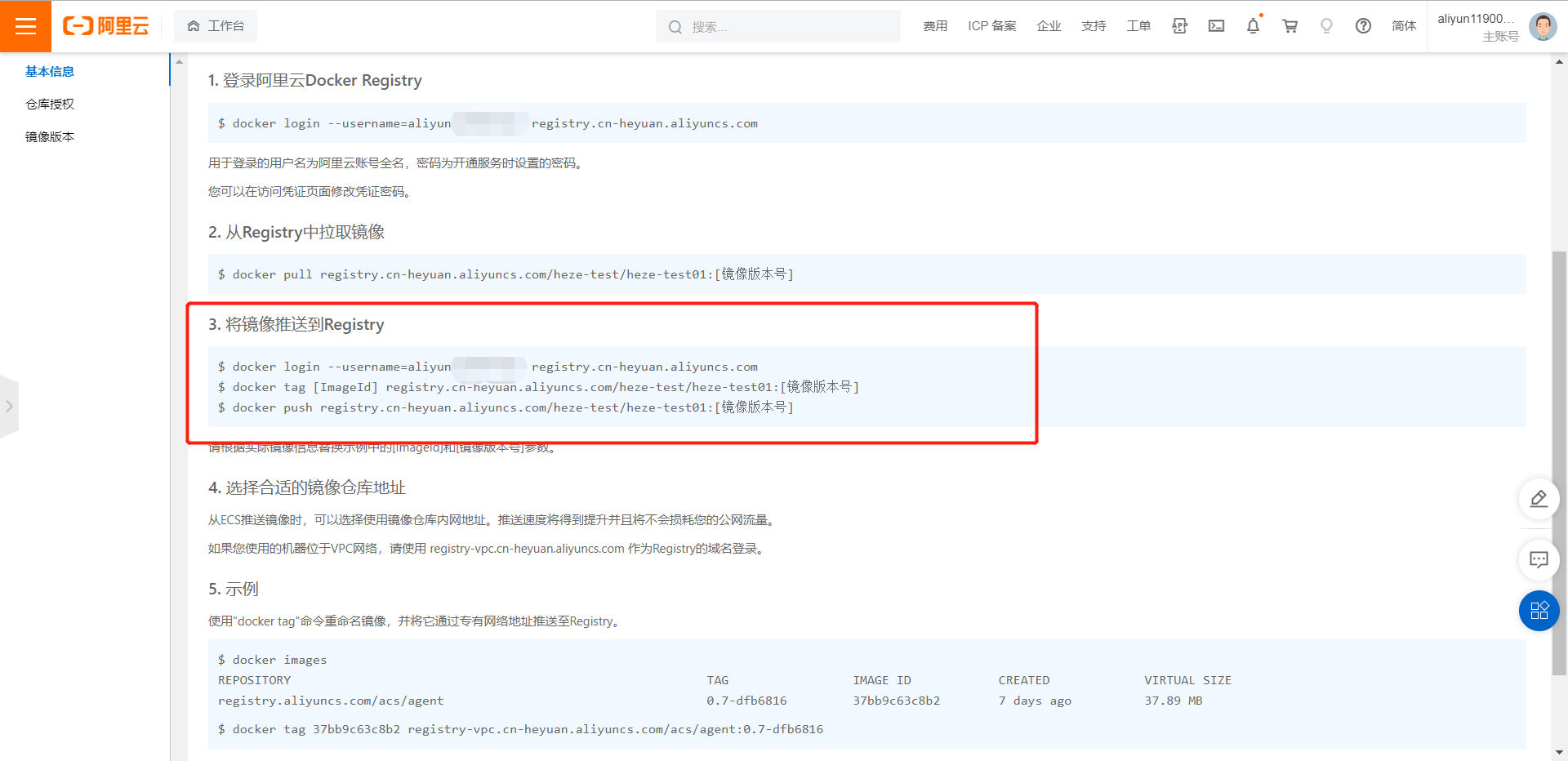Open the hamburger menu in the orange corner
This screenshot has width=1568, height=761.
click(25, 26)
